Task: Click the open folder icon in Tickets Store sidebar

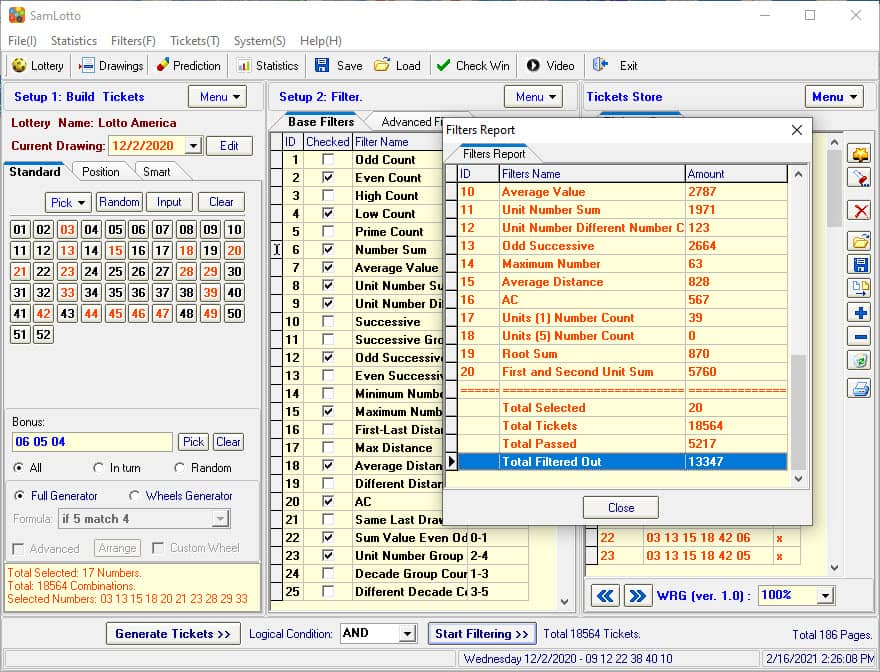Action: pos(860,241)
